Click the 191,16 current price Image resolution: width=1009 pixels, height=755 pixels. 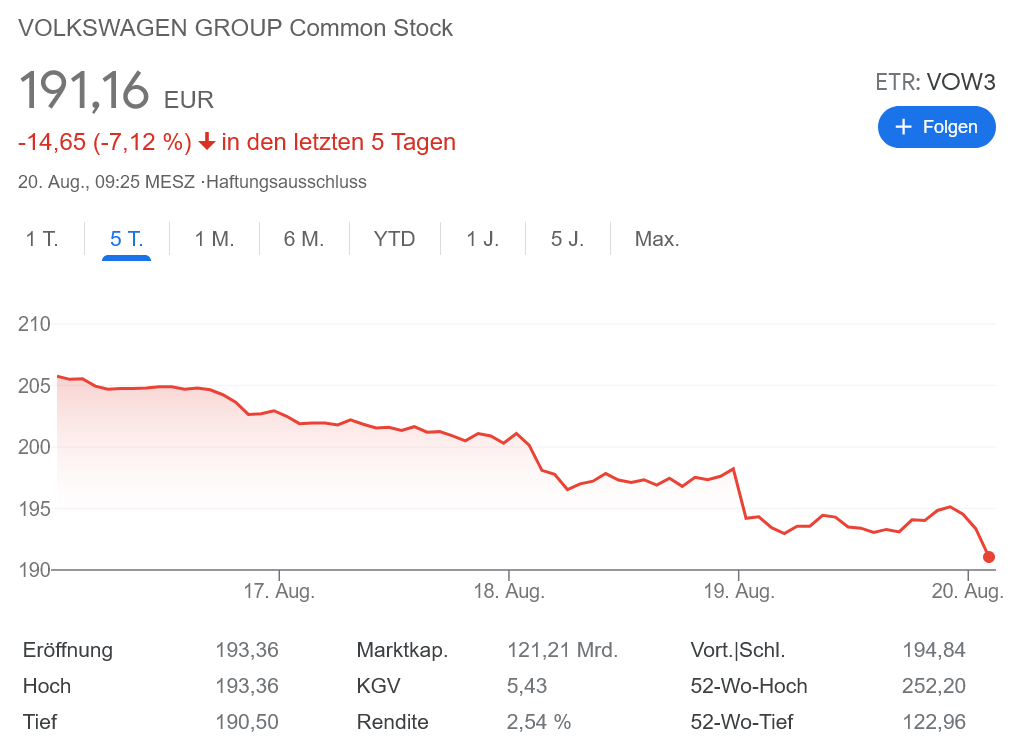[85, 91]
